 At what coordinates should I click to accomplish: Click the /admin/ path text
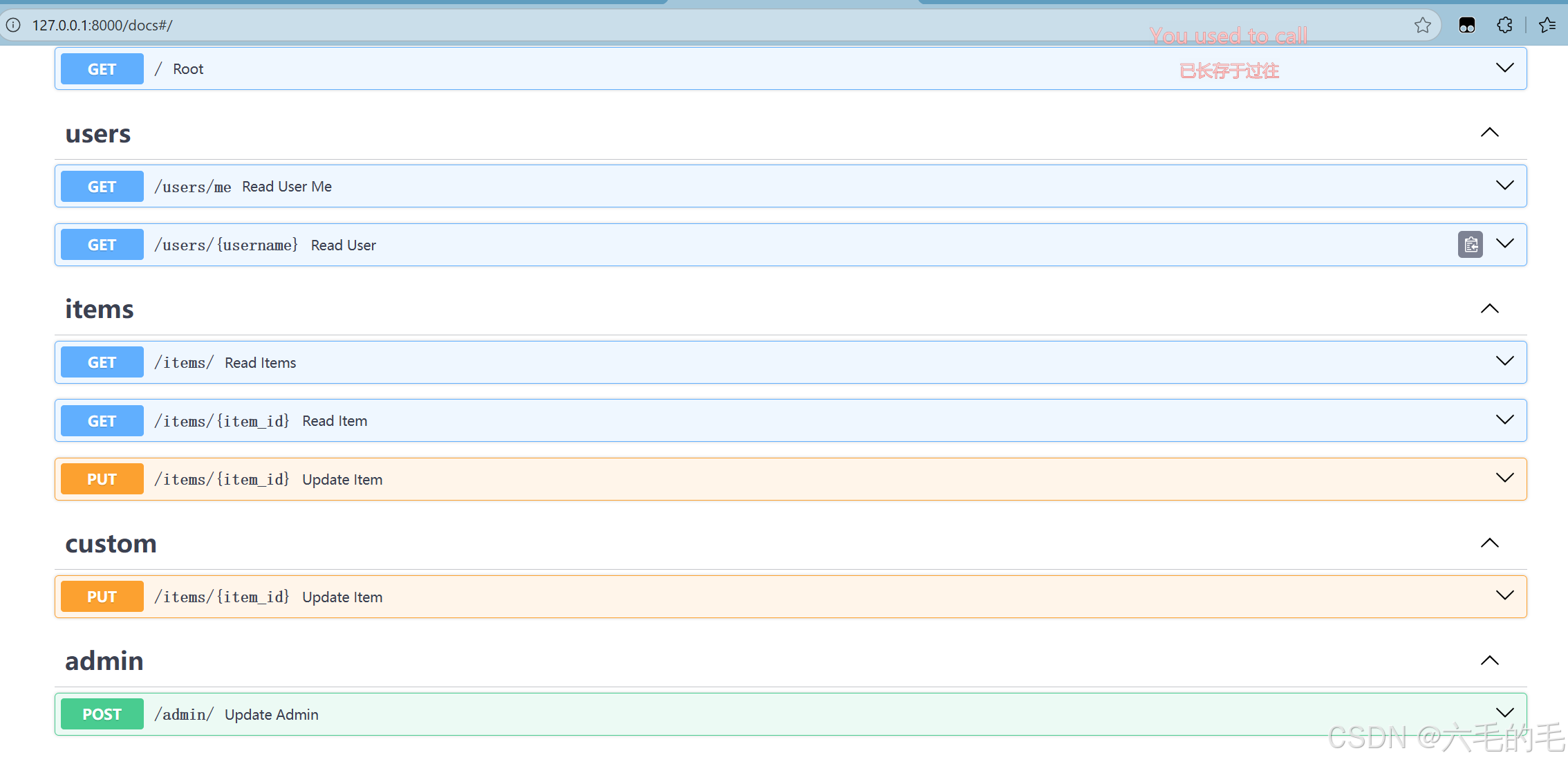pos(184,714)
